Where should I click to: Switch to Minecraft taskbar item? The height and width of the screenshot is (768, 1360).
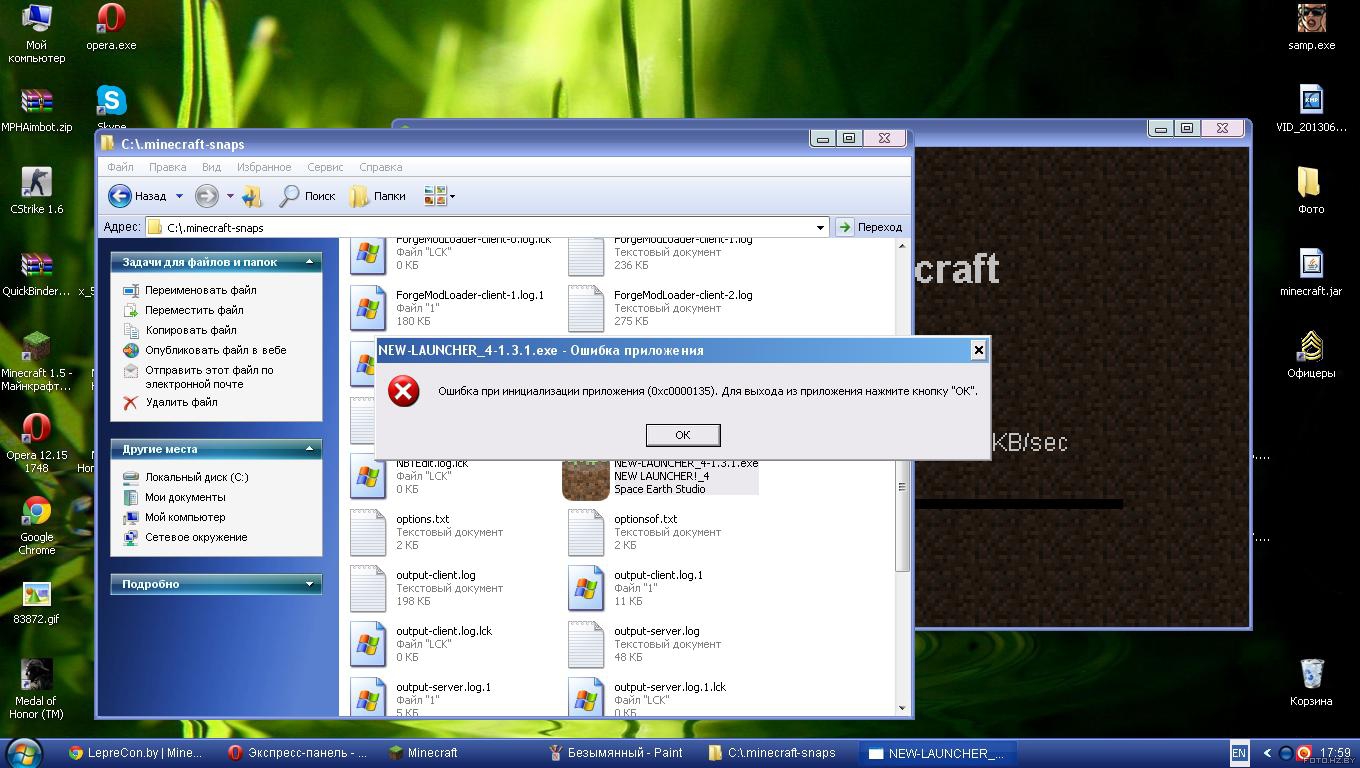(423, 753)
